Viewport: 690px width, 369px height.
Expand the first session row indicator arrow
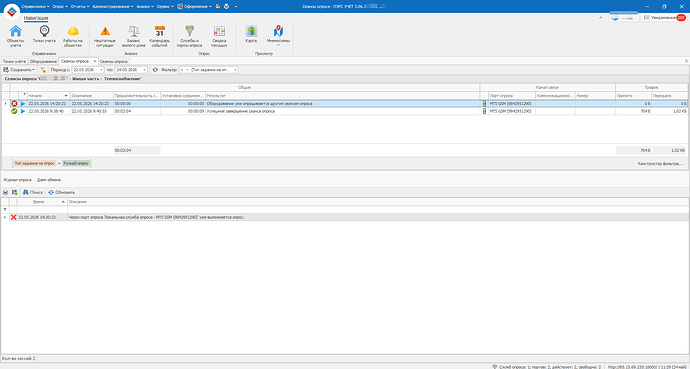click(5, 103)
